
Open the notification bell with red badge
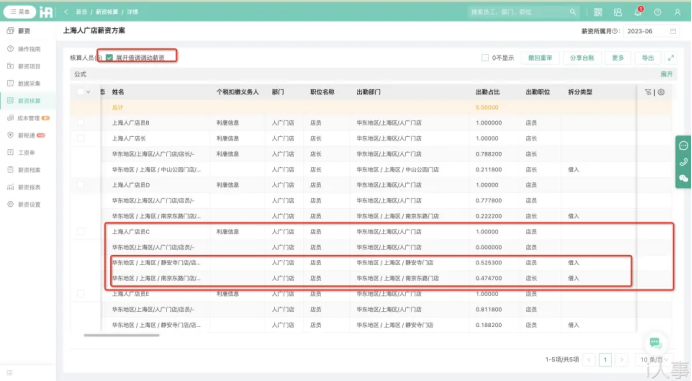pos(638,12)
